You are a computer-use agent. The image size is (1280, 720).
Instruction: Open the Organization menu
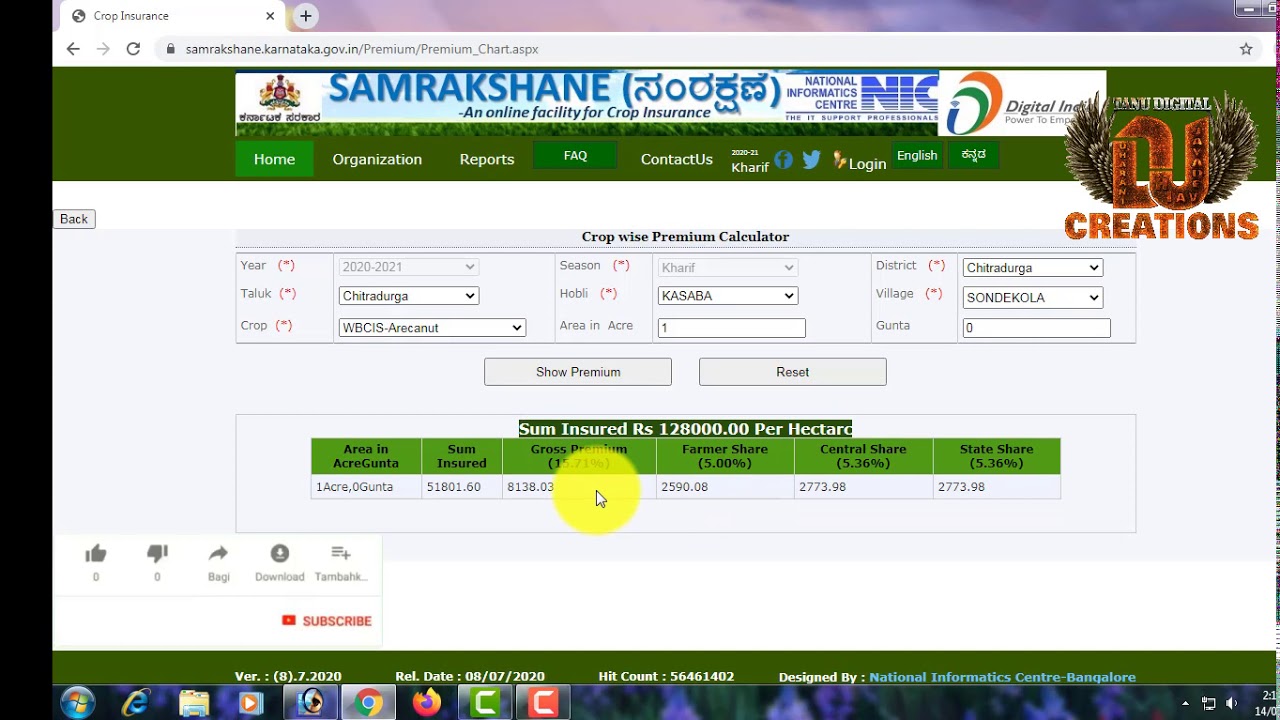pyautogui.click(x=377, y=159)
